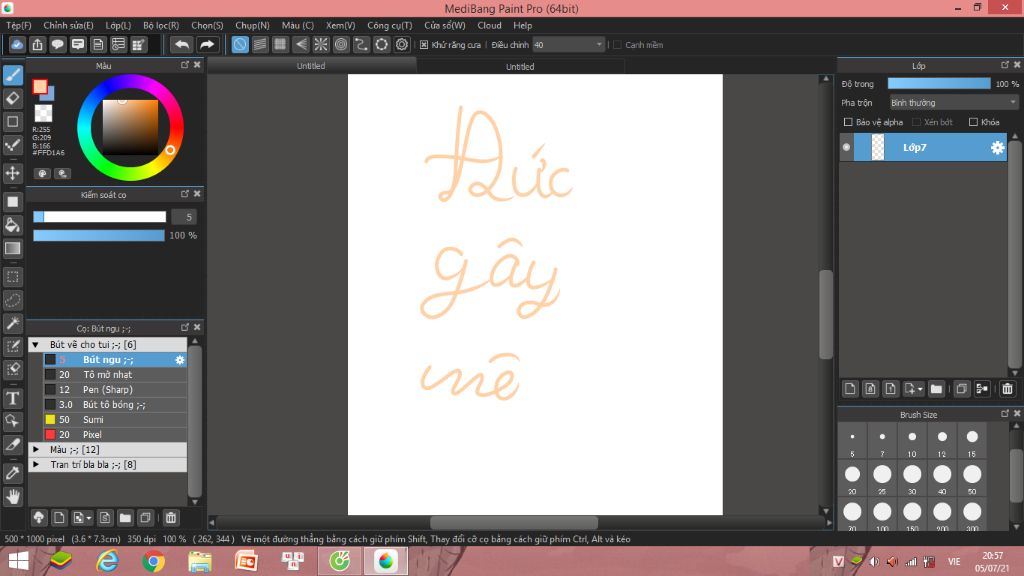Screen dimensions: 1024x576
Task: Expand Tran trí bla bla brush group
Action: pyautogui.click(x=36, y=465)
